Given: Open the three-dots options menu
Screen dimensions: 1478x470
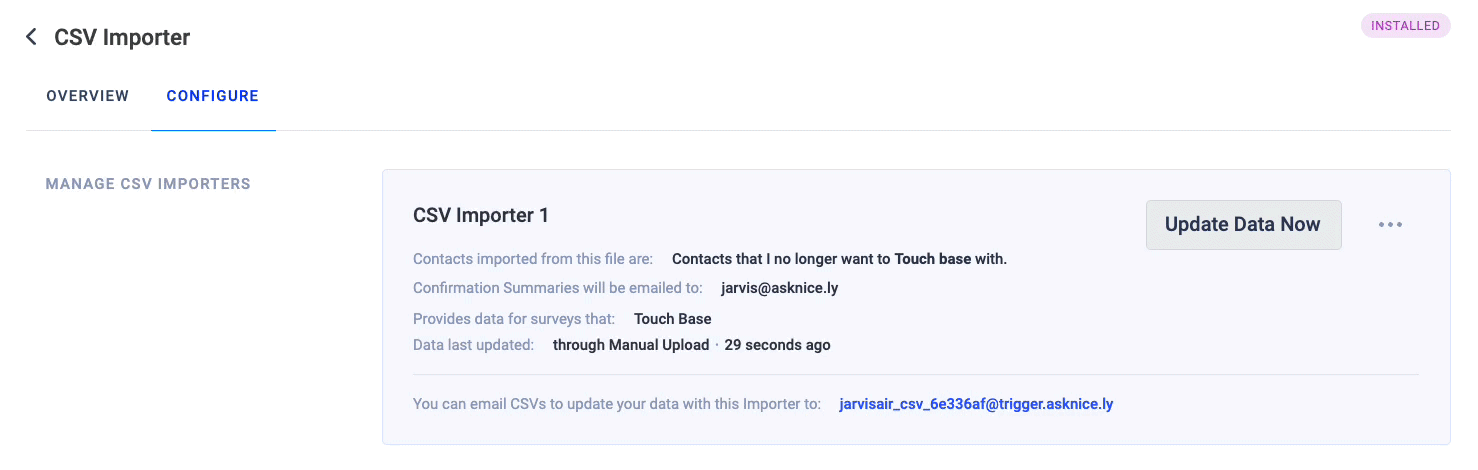Looking at the screenshot, I should coord(1390,225).
